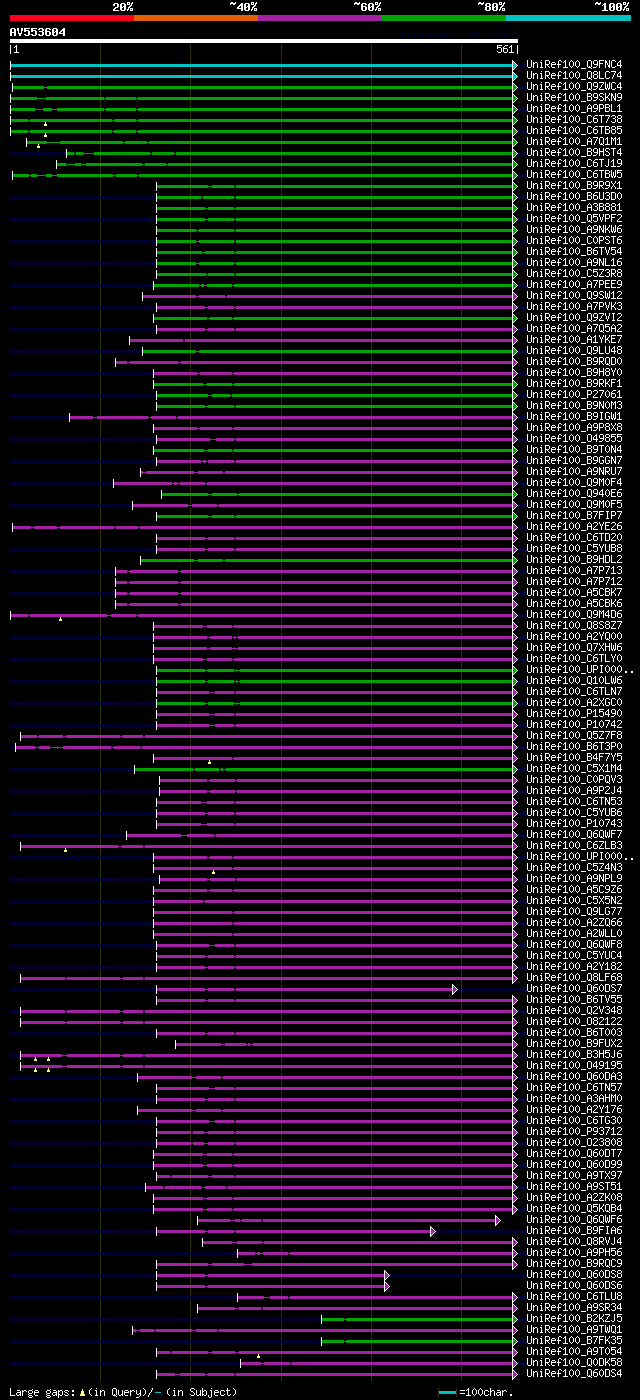Image resolution: width=640 pixels, height=1400 pixels.
Task: Click the hit label UniRef100_B9R9X1
Action: (x=574, y=186)
